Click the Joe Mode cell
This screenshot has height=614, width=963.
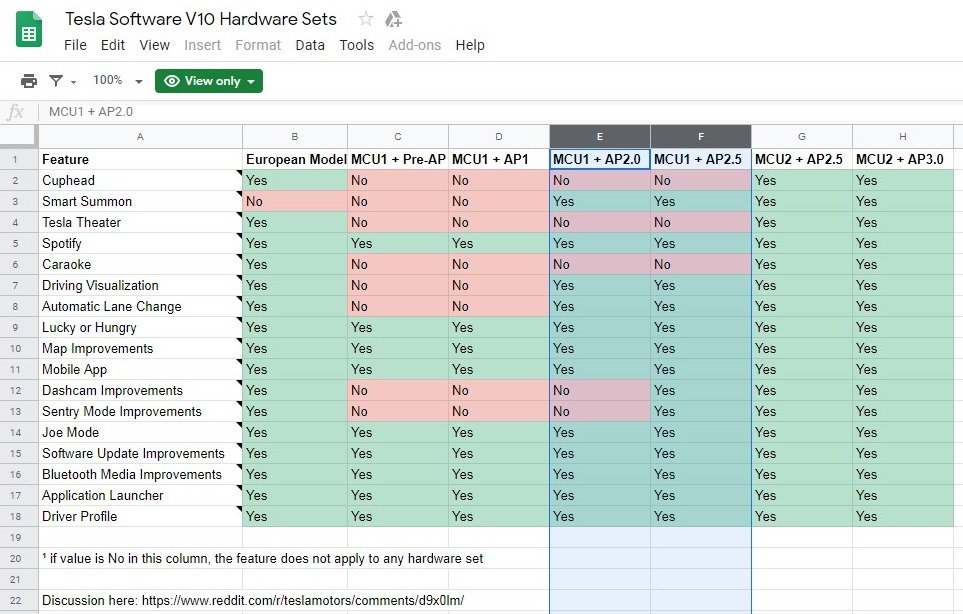(140, 432)
